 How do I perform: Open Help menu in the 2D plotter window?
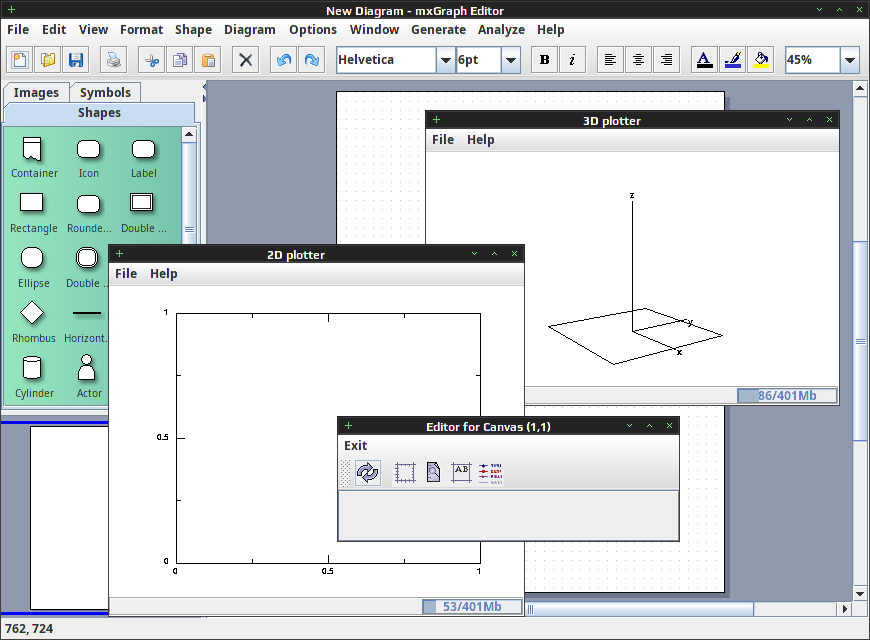click(164, 274)
